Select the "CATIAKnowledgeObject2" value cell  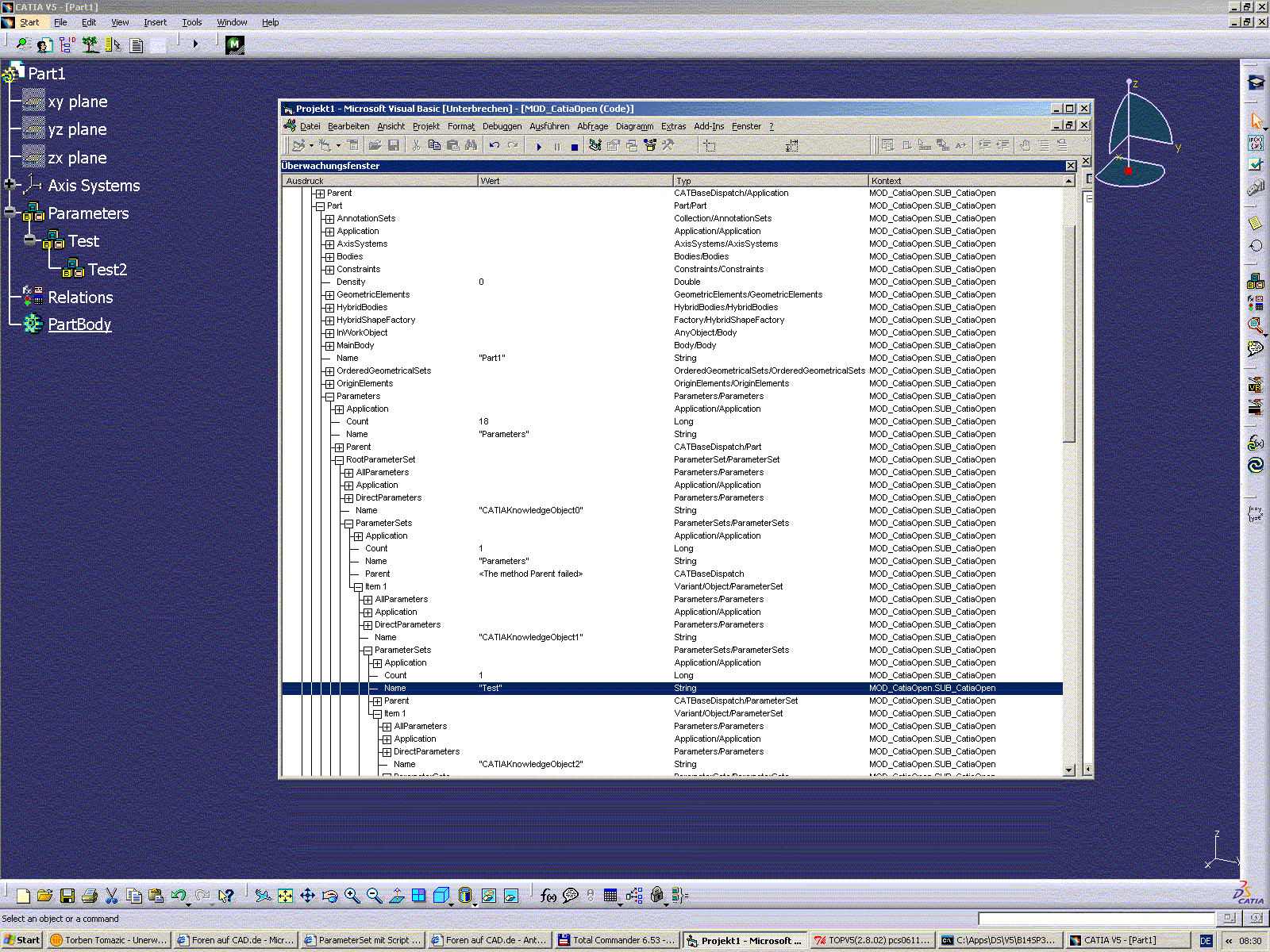531,764
